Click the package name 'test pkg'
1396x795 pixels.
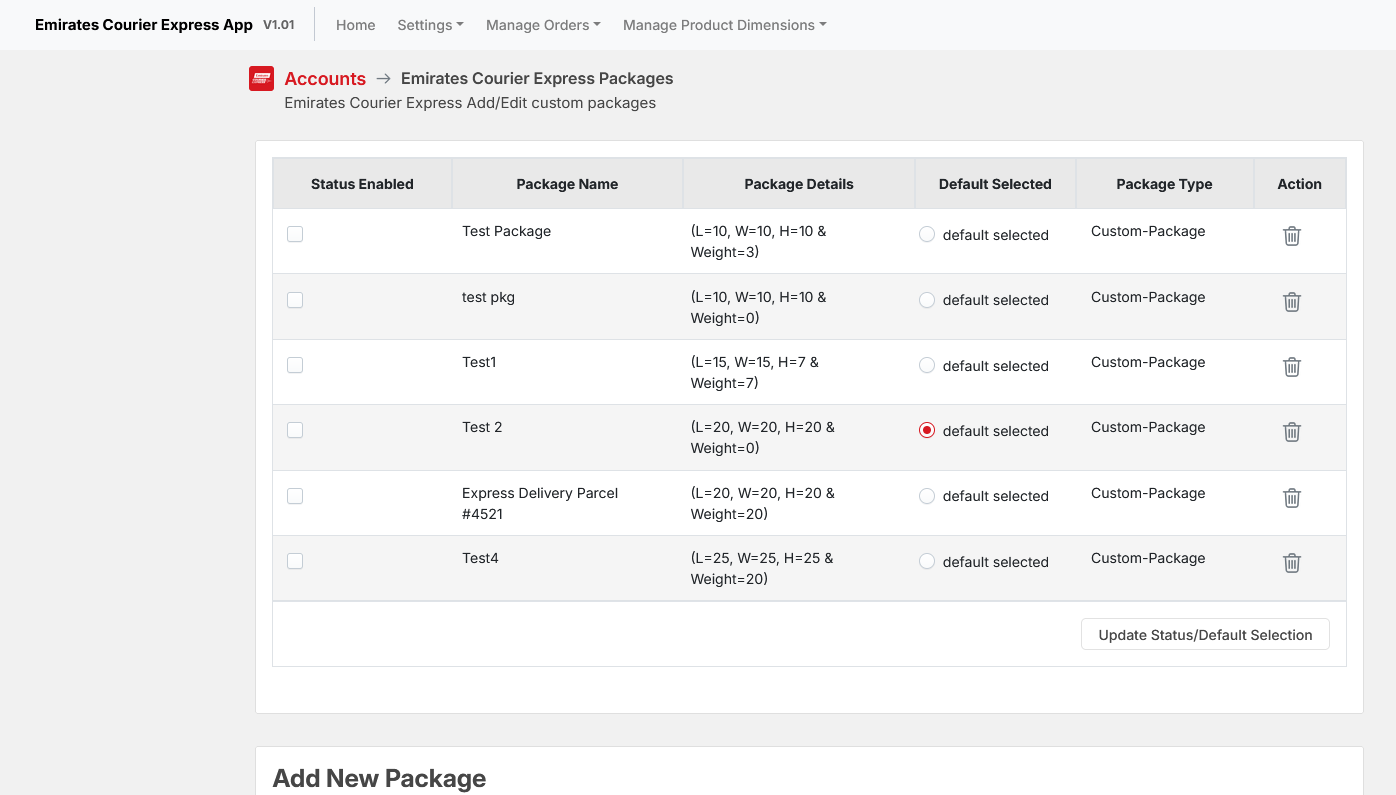[x=488, y=297]
